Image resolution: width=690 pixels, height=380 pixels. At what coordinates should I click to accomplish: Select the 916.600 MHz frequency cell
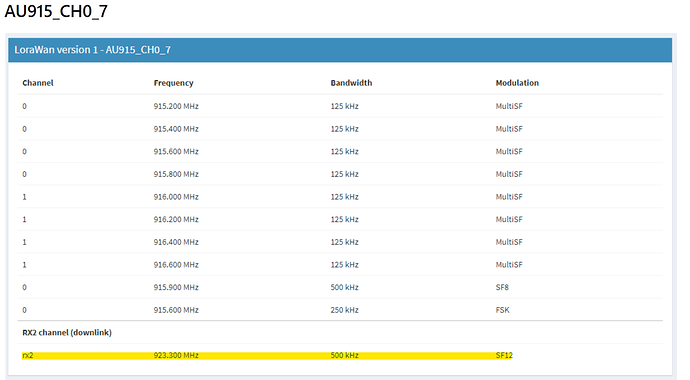176,265
